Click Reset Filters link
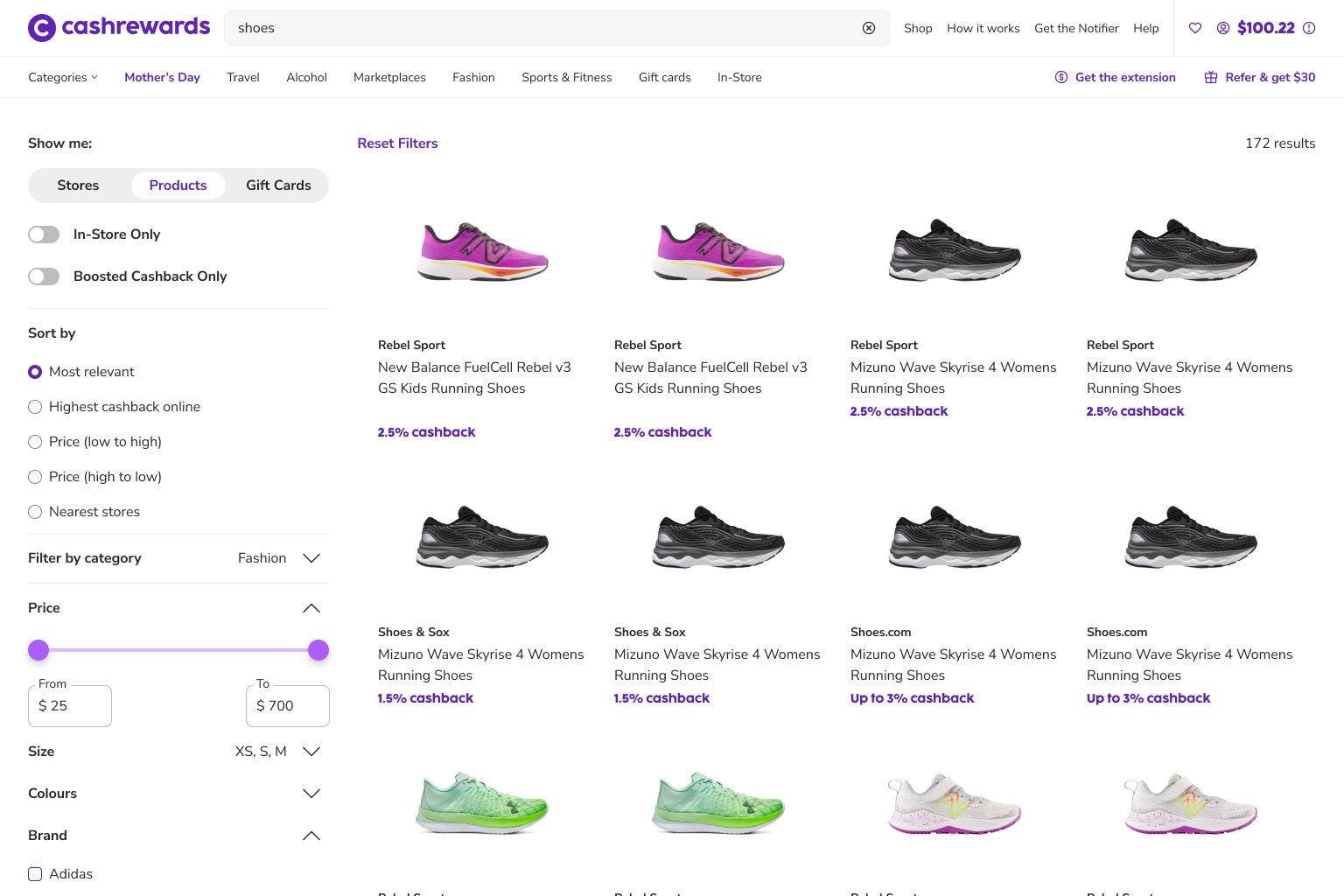This screenshot has height=896, width=1344. coord(397,143)
